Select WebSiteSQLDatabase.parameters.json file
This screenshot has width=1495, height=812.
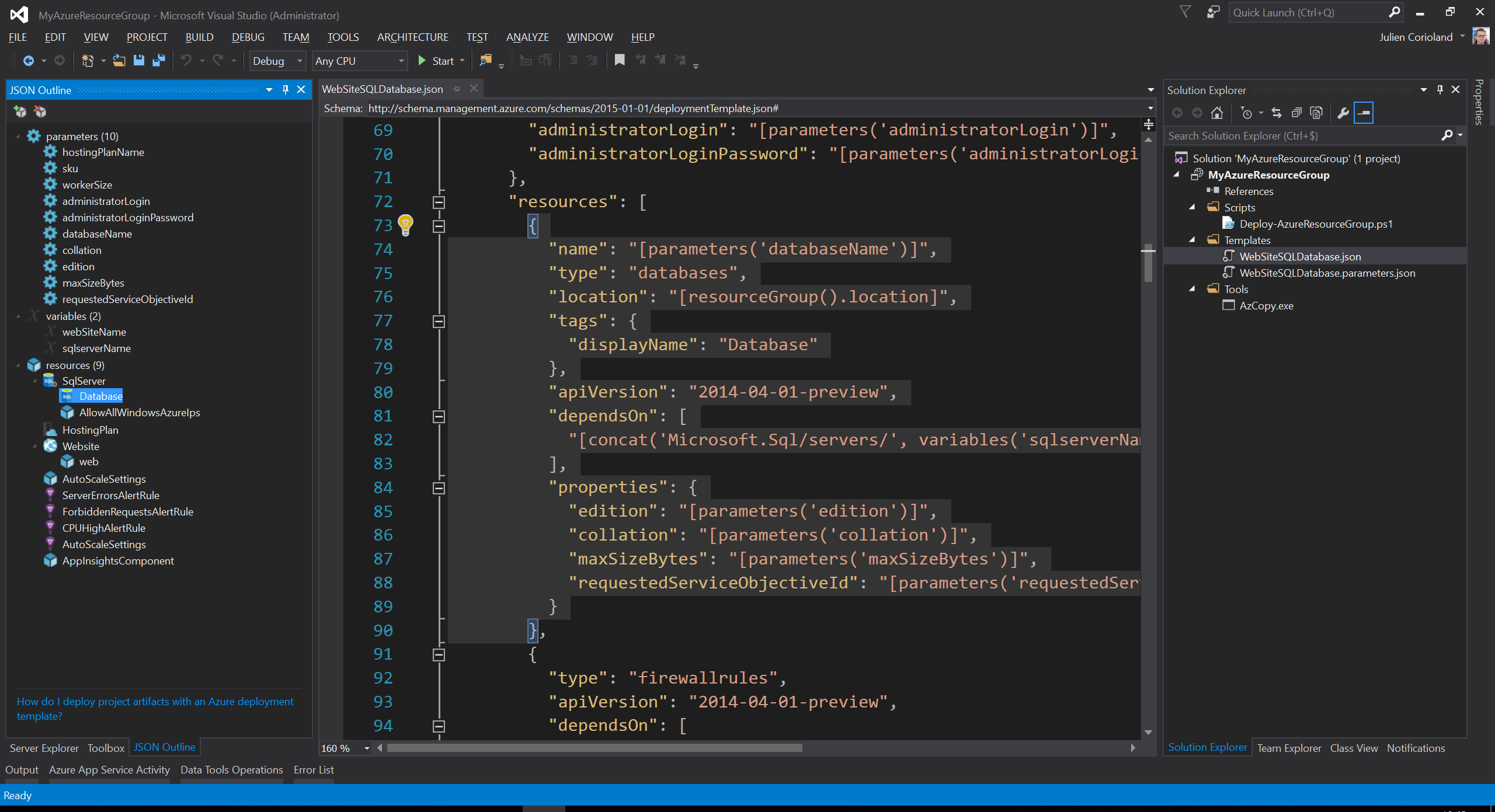pos(1327,273)
